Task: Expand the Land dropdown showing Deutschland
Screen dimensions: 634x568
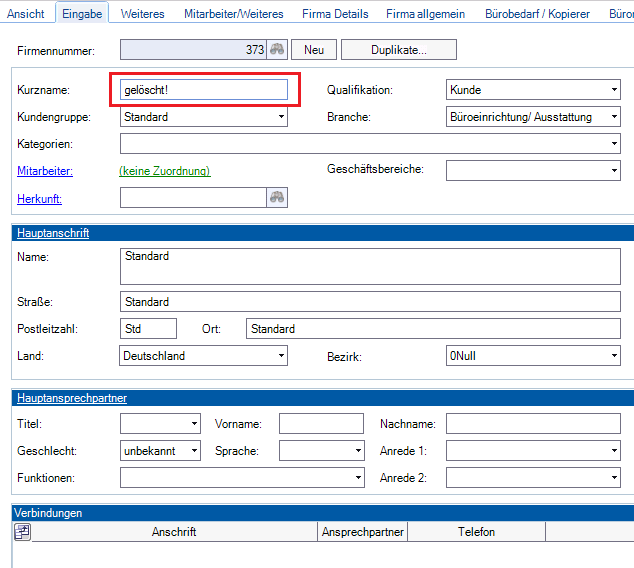Action: click(x=281, y=356)
